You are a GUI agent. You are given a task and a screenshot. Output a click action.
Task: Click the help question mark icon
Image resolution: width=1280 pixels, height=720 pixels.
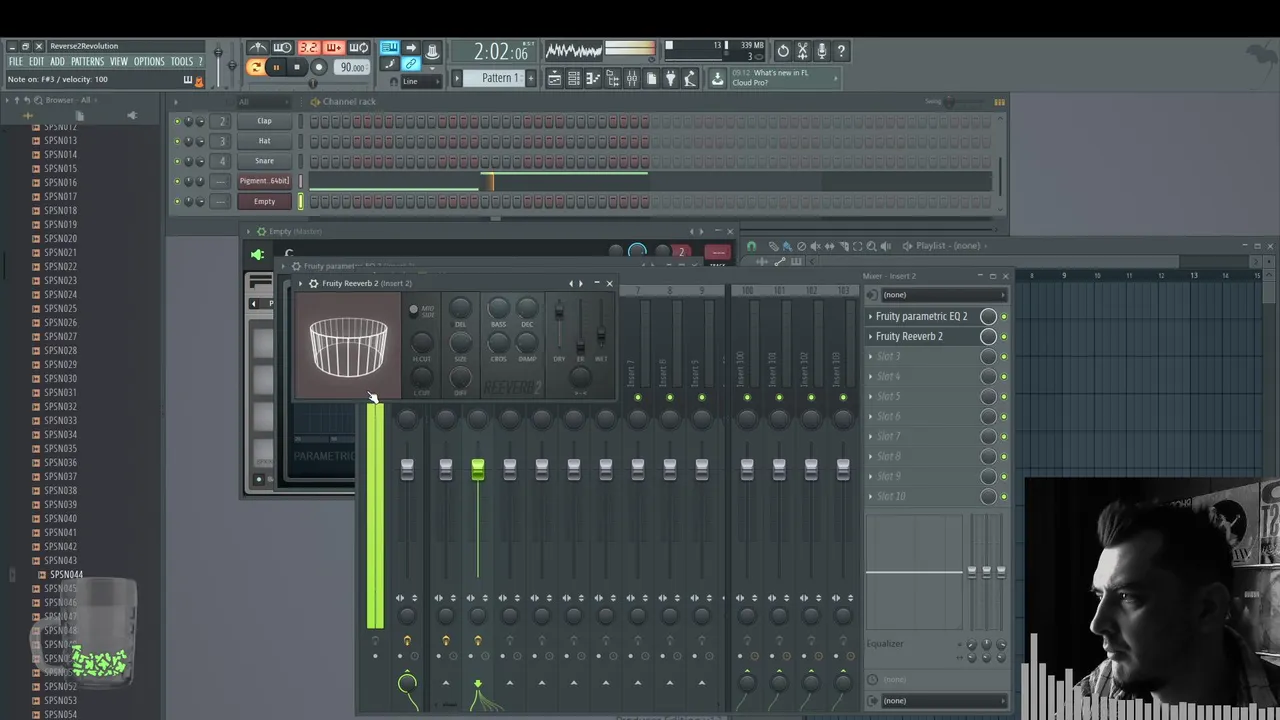841,50
